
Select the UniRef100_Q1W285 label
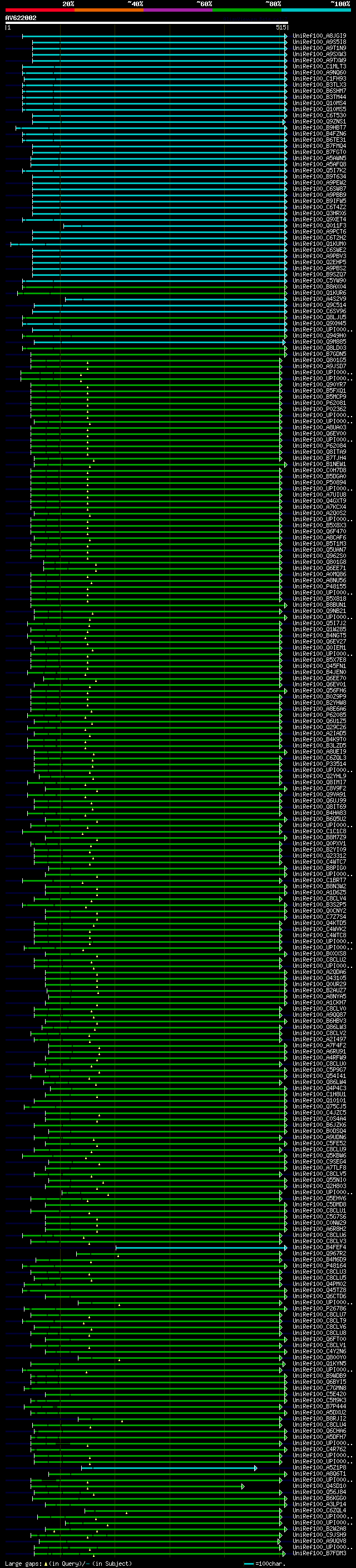(319, 630)
